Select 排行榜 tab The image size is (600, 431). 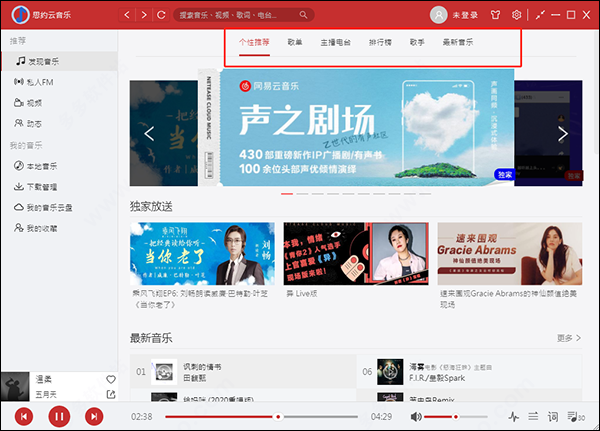point(380,42)
